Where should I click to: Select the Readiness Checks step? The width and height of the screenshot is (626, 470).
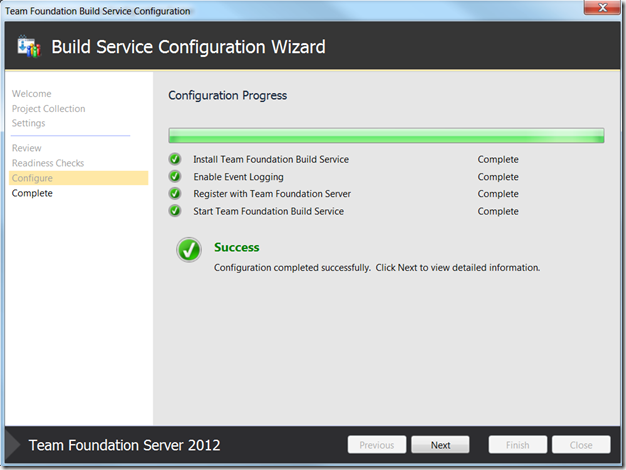(48, 163)
